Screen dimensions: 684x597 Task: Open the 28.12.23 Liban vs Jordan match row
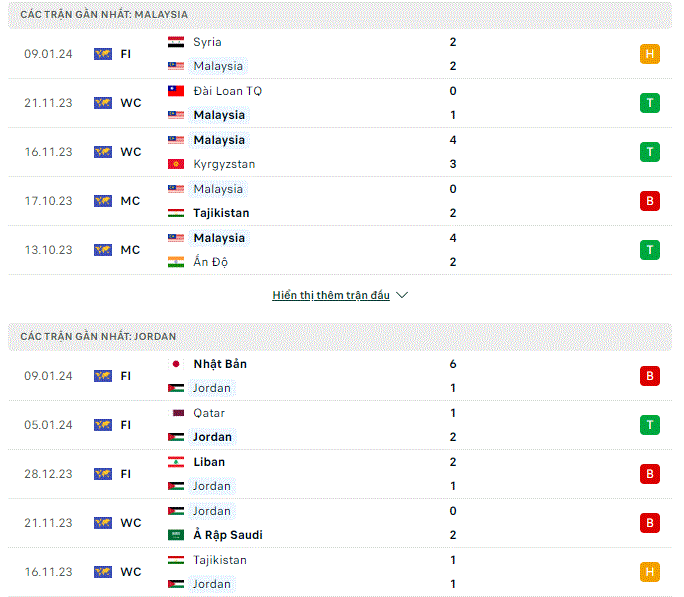coord(340,474)
